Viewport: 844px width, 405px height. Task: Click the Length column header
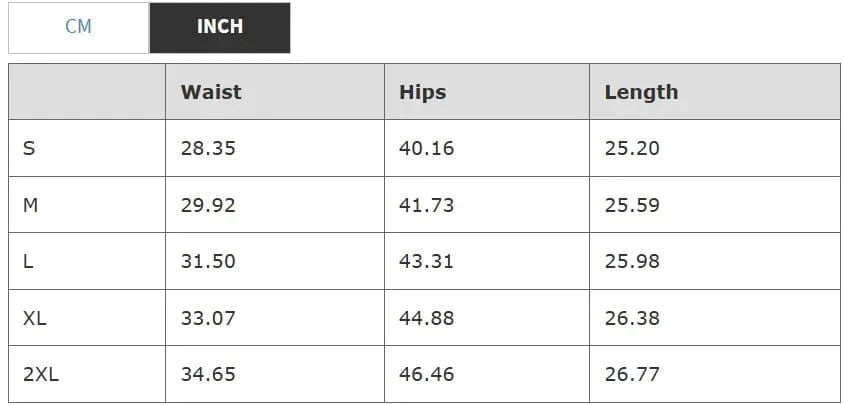click(641, 92)
